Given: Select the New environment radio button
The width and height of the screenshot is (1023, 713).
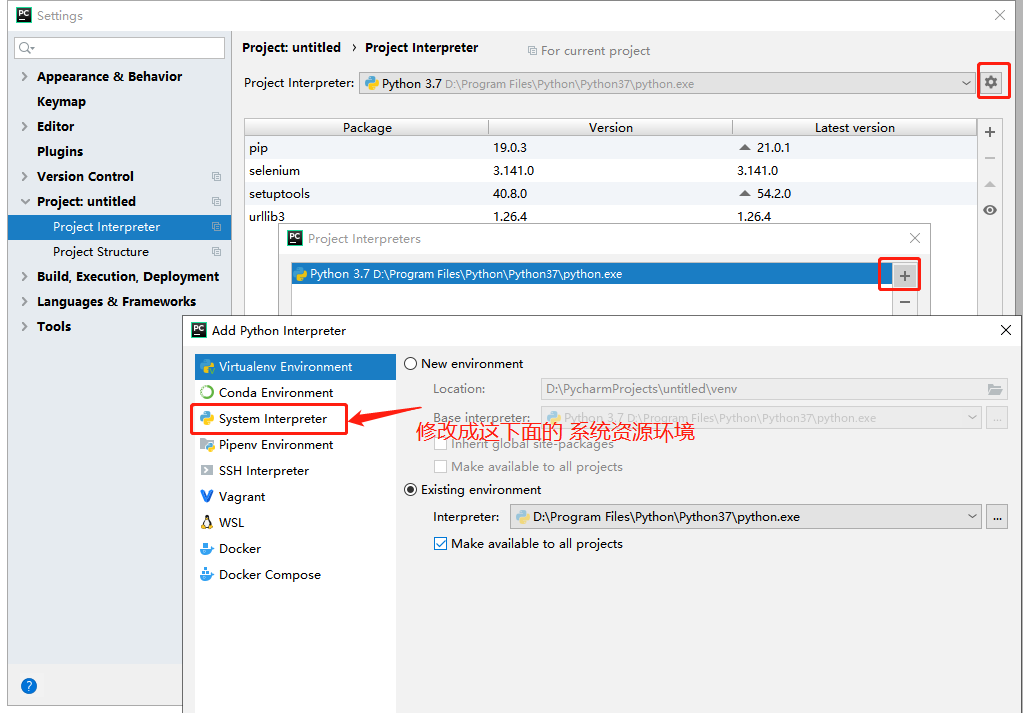Looking at the screenshot, I should 410,364.
